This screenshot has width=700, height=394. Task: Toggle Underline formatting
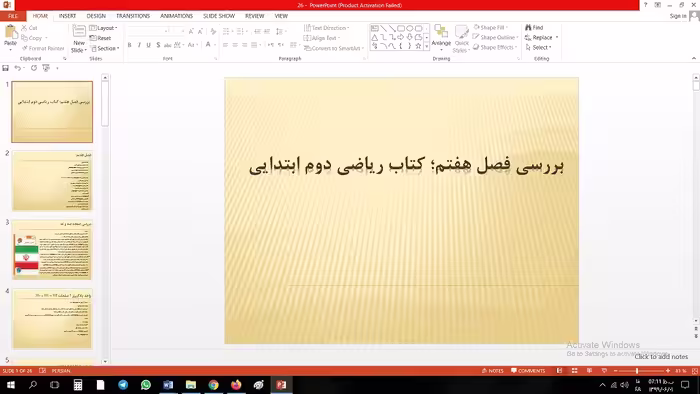click(x=149, y=45)
